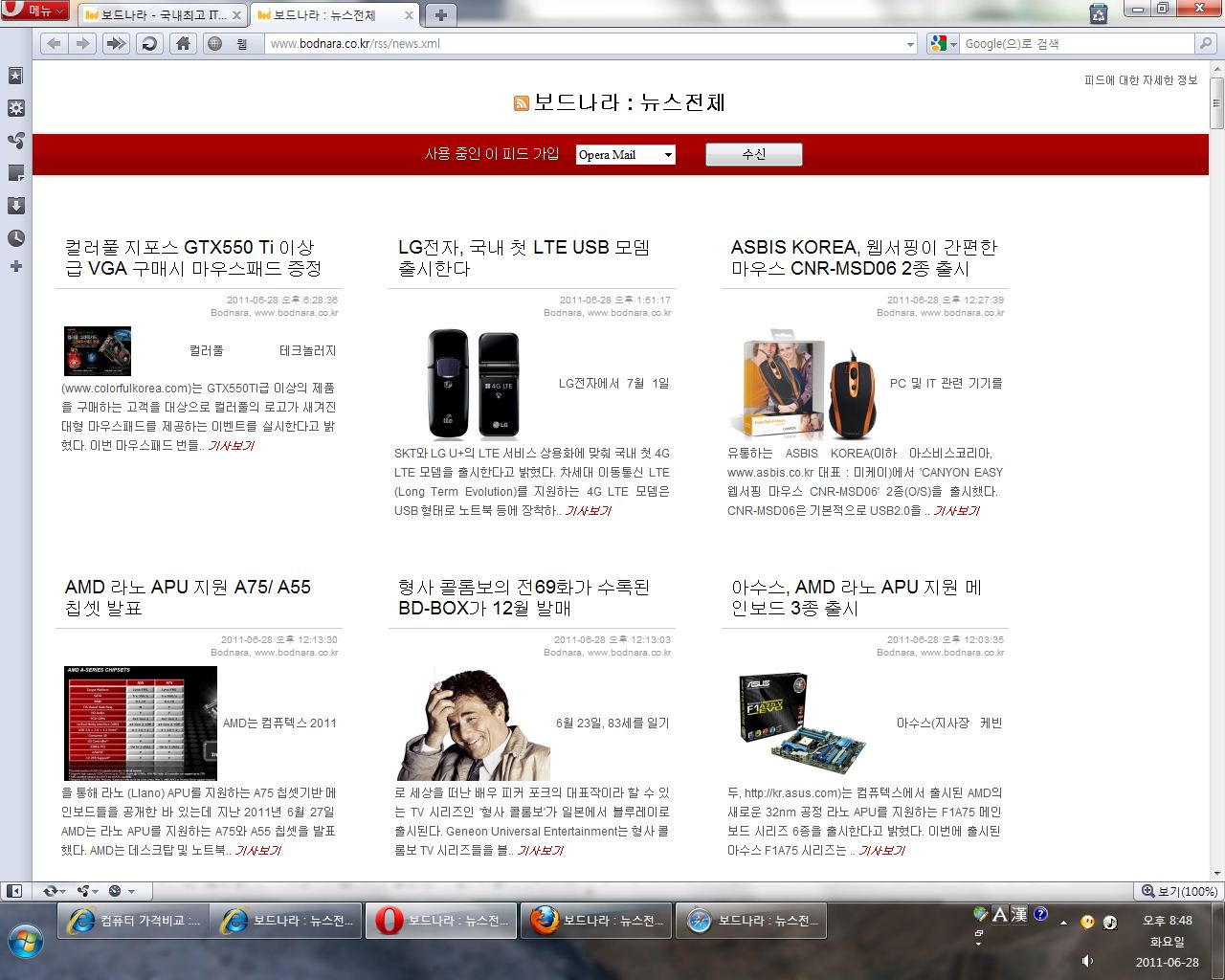Click the orange RSS feed icon
This screenshot has height=980, width=1225.
point(522,103)
